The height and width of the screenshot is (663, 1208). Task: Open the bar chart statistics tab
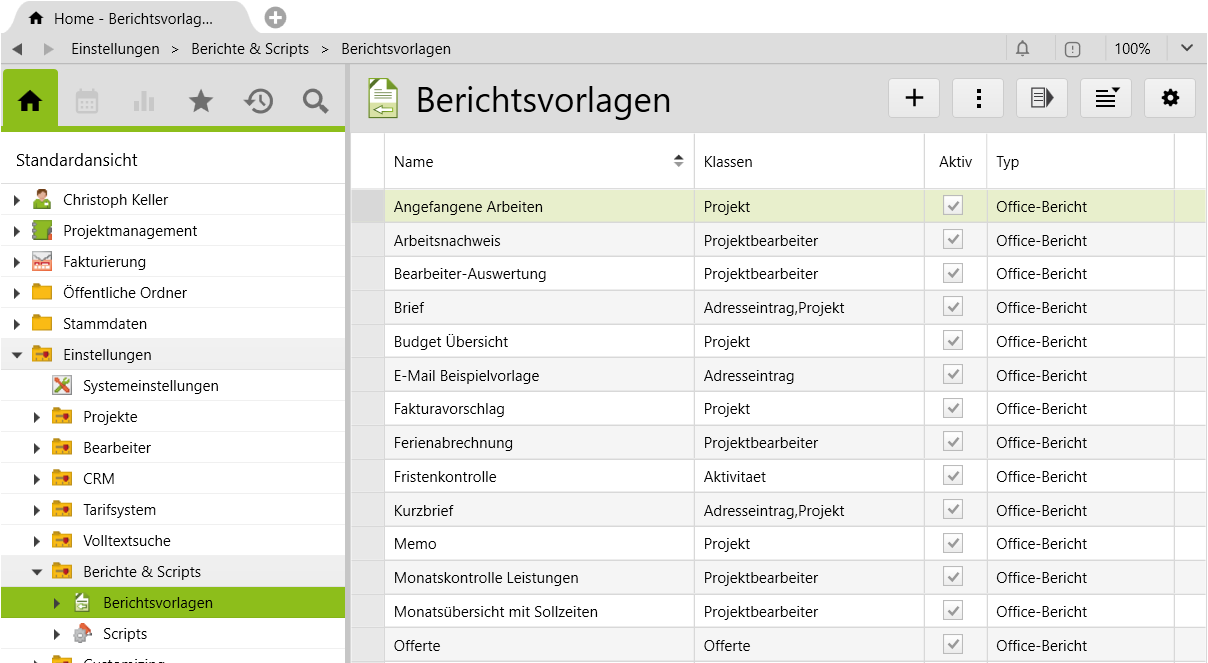(x=144, y=100)
